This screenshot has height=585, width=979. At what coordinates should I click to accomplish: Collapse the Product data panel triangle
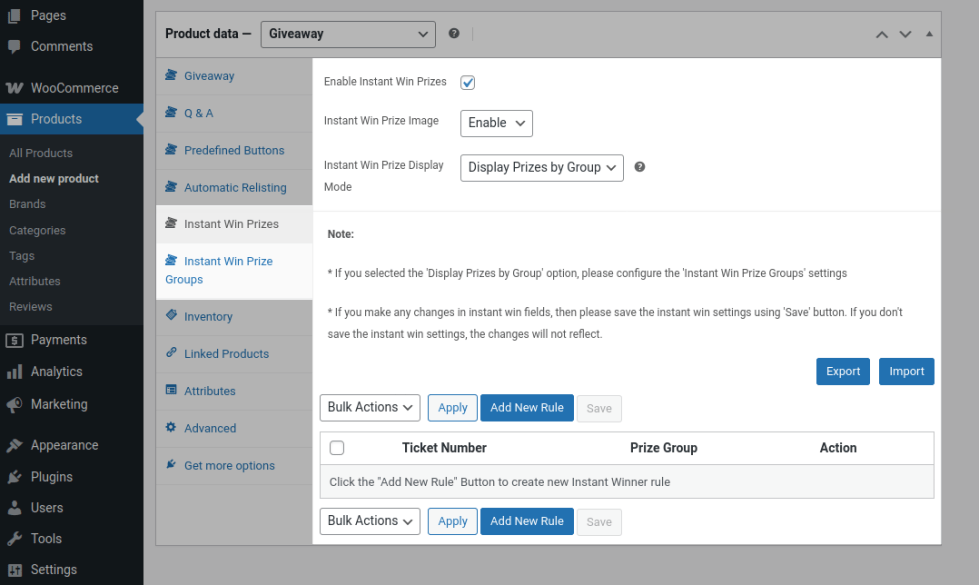(929, 34)
